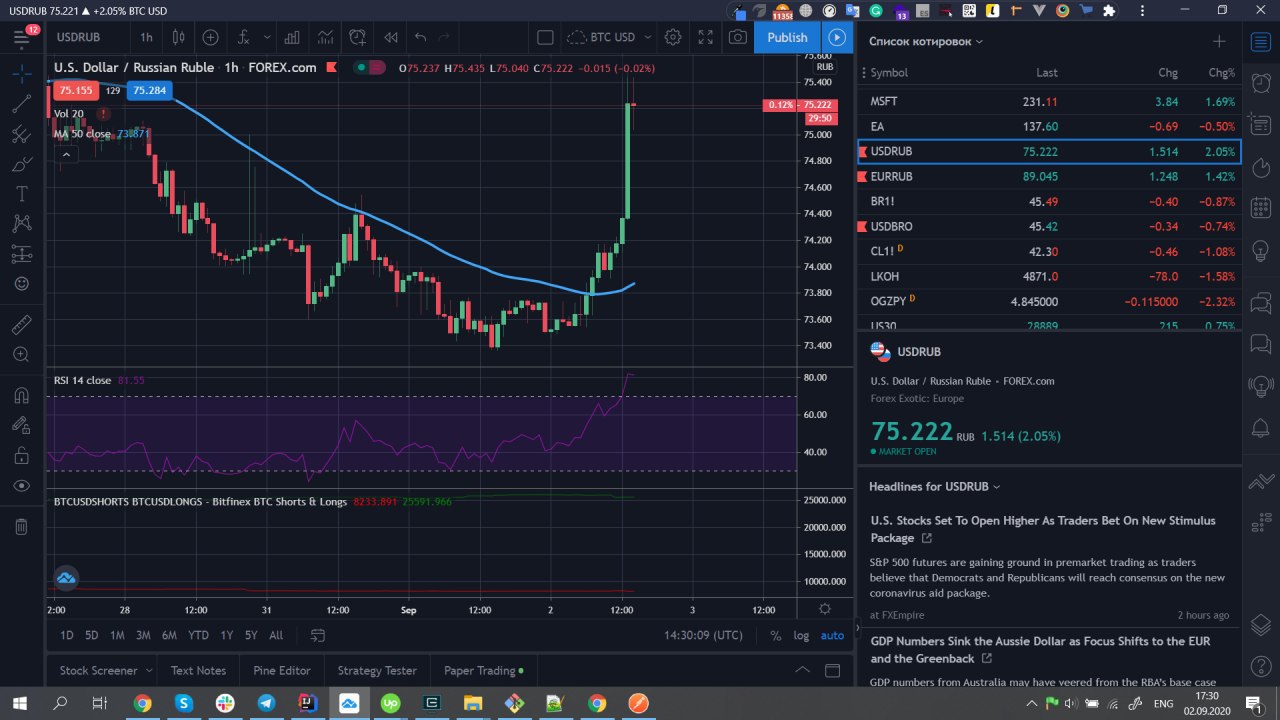The image size is (1280, 720).
Task: Create an alert with alarm clock icon
Action: point(358,37)
